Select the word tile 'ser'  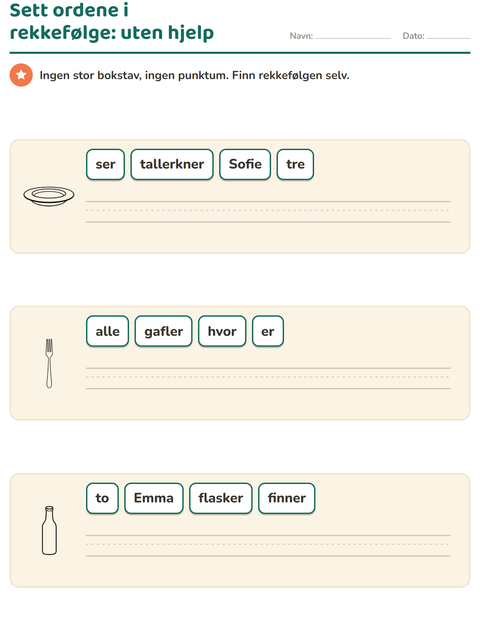[105, 164]
